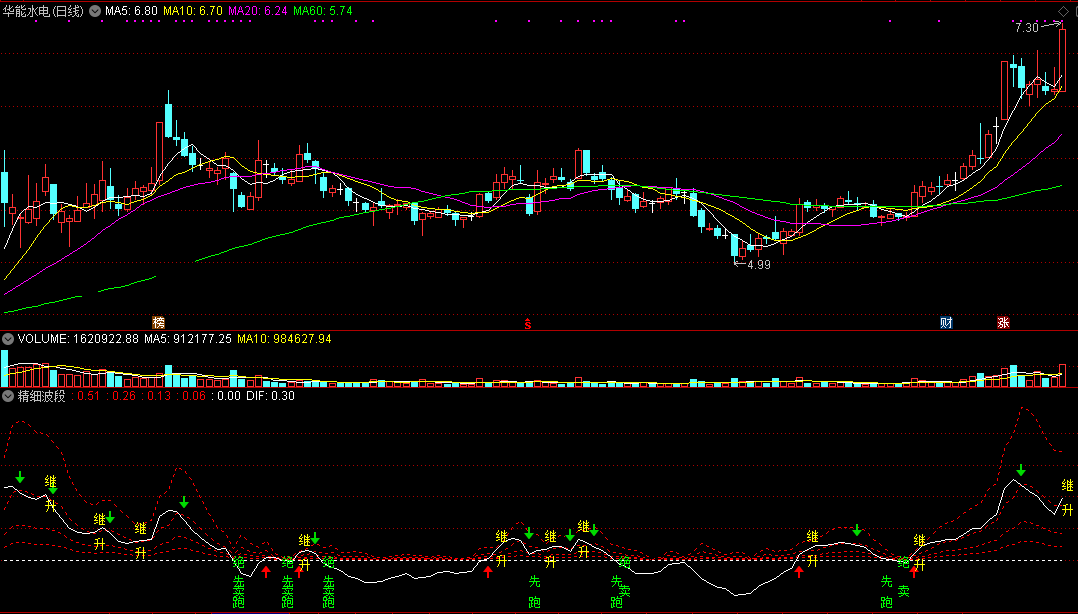Click the red 0.51 indicator value
The height and width of the screenshot is (614, 1078).
[x=89, y=396]
